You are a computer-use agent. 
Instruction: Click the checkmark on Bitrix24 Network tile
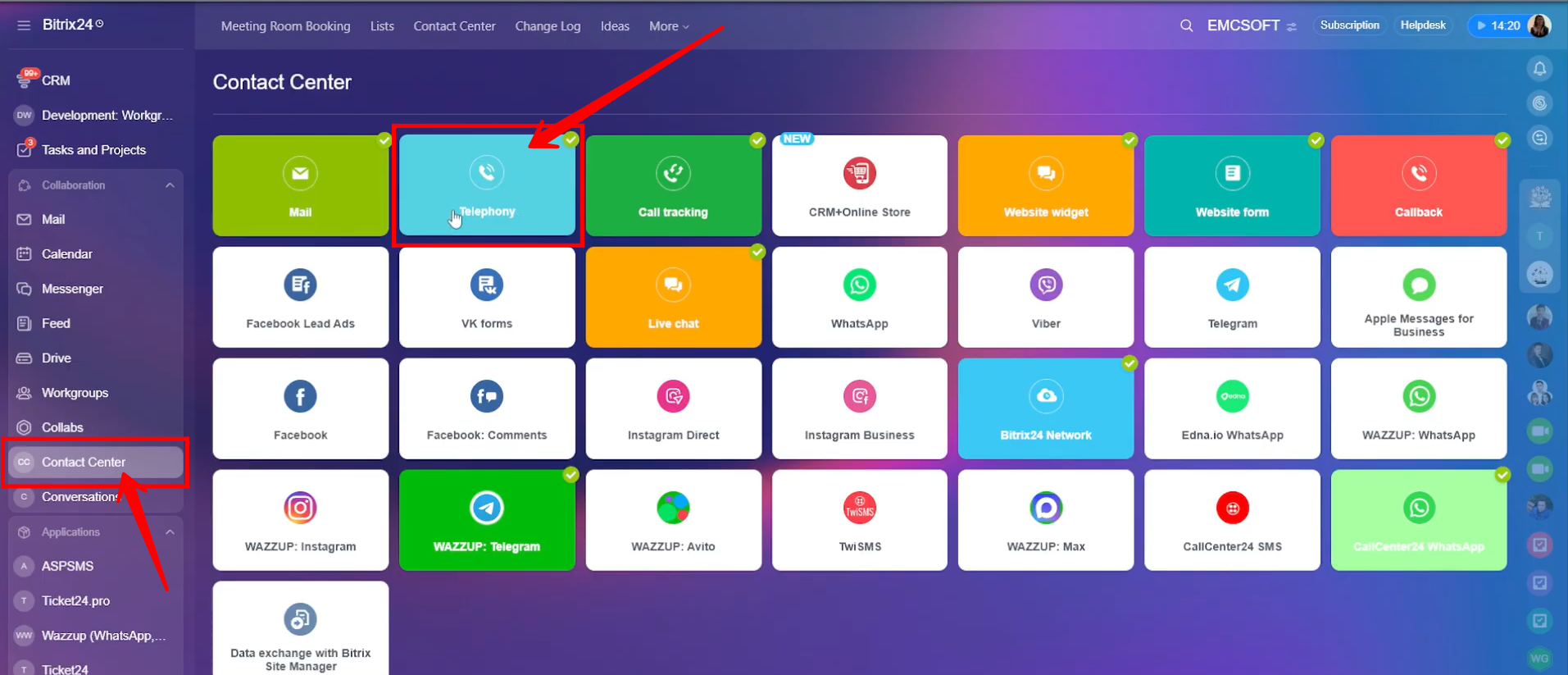1129,363
